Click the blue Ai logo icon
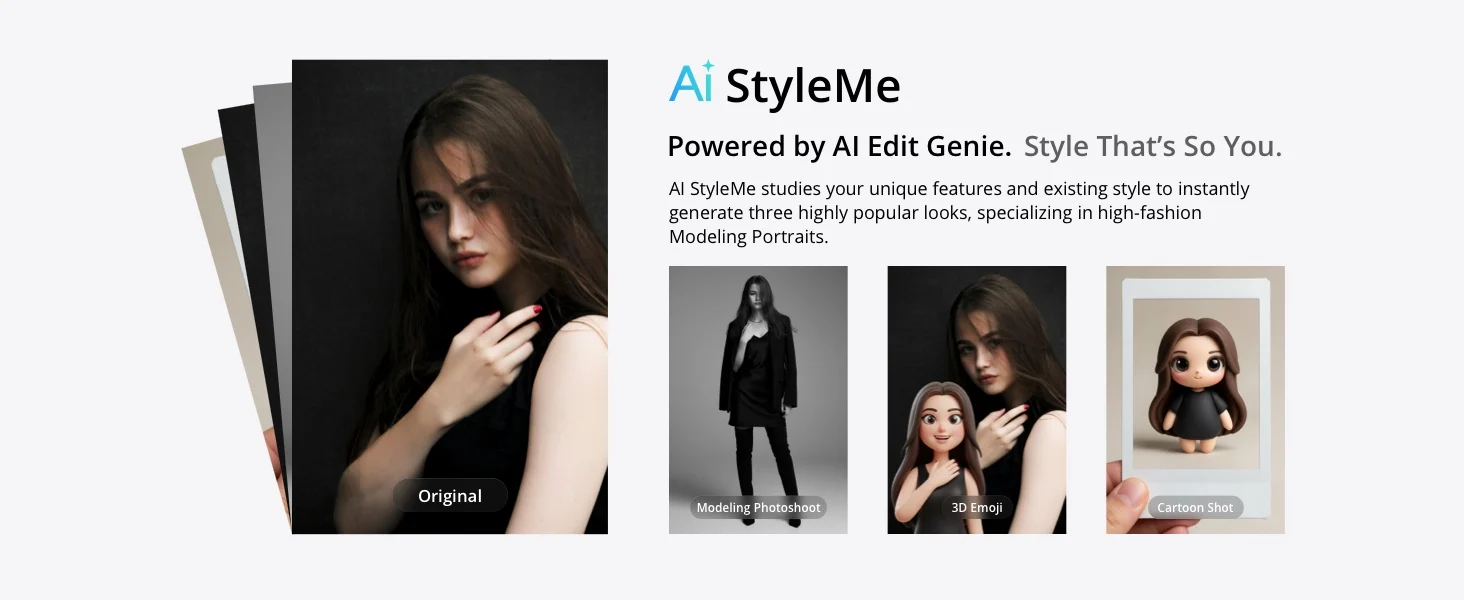The width and height of the screenshot is (1464, 600). pyautogui.click(x=692, y=82)
